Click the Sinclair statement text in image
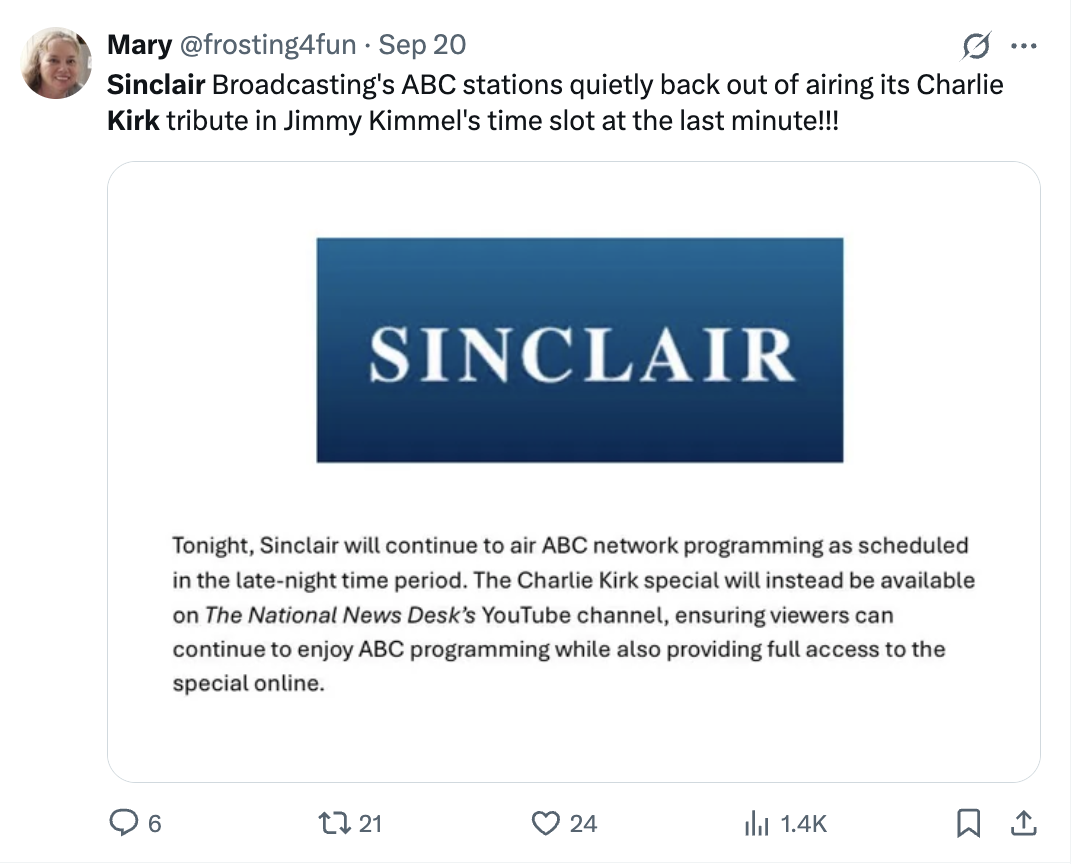This screenshot has width=1072, height=864. pos(572,615)
